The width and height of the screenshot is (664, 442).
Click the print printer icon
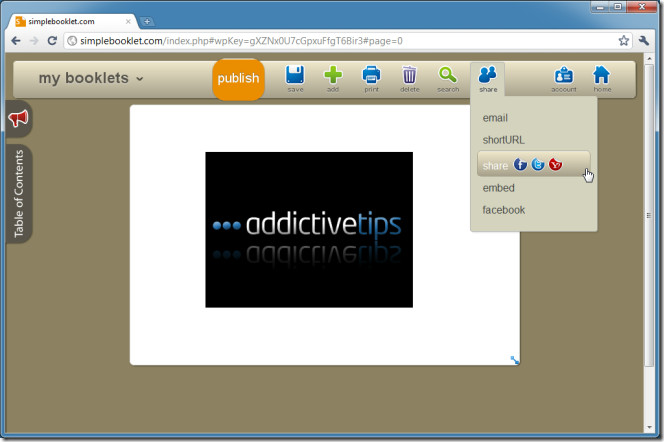(371, 75)
